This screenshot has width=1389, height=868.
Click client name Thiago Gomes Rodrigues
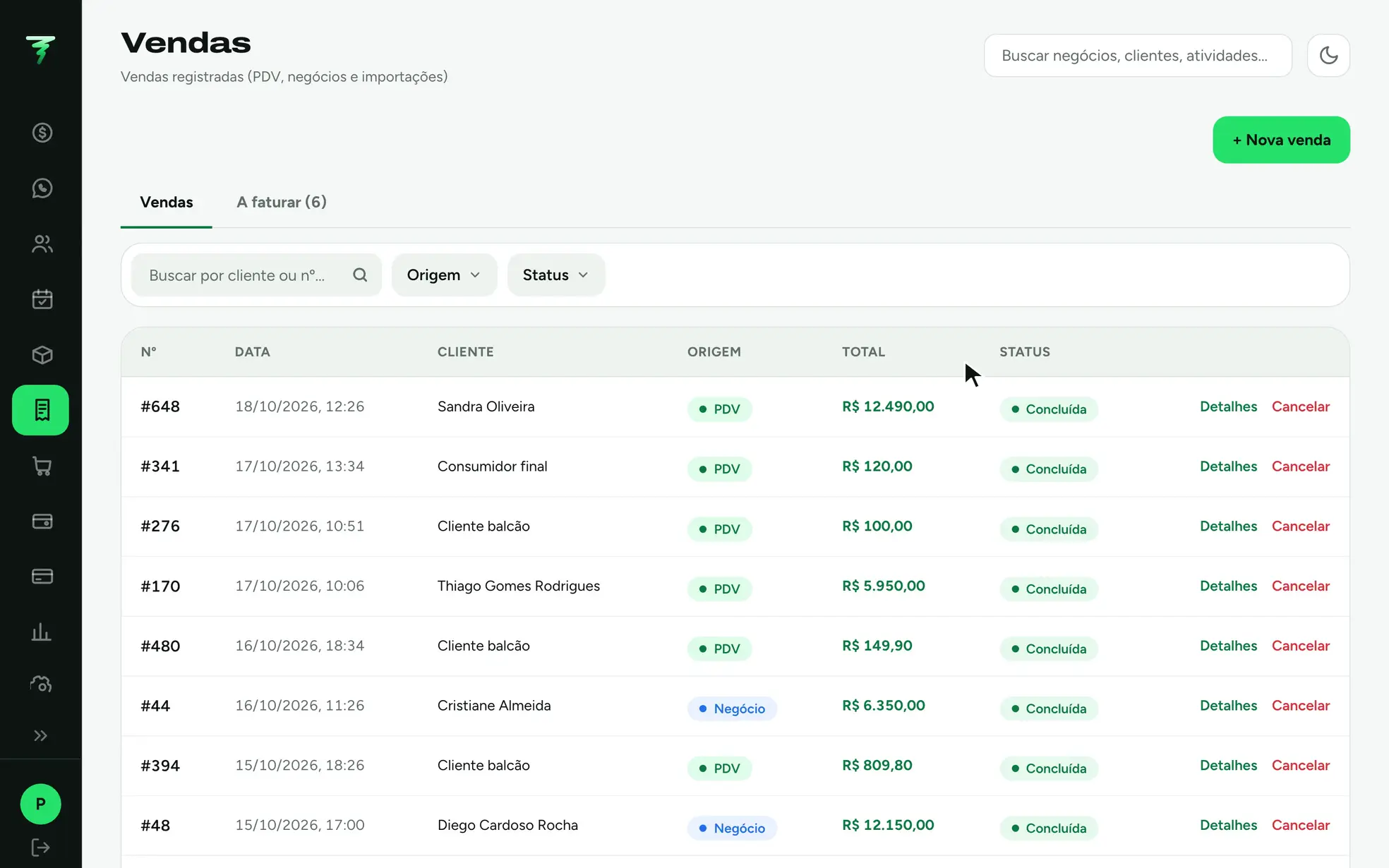518,586
